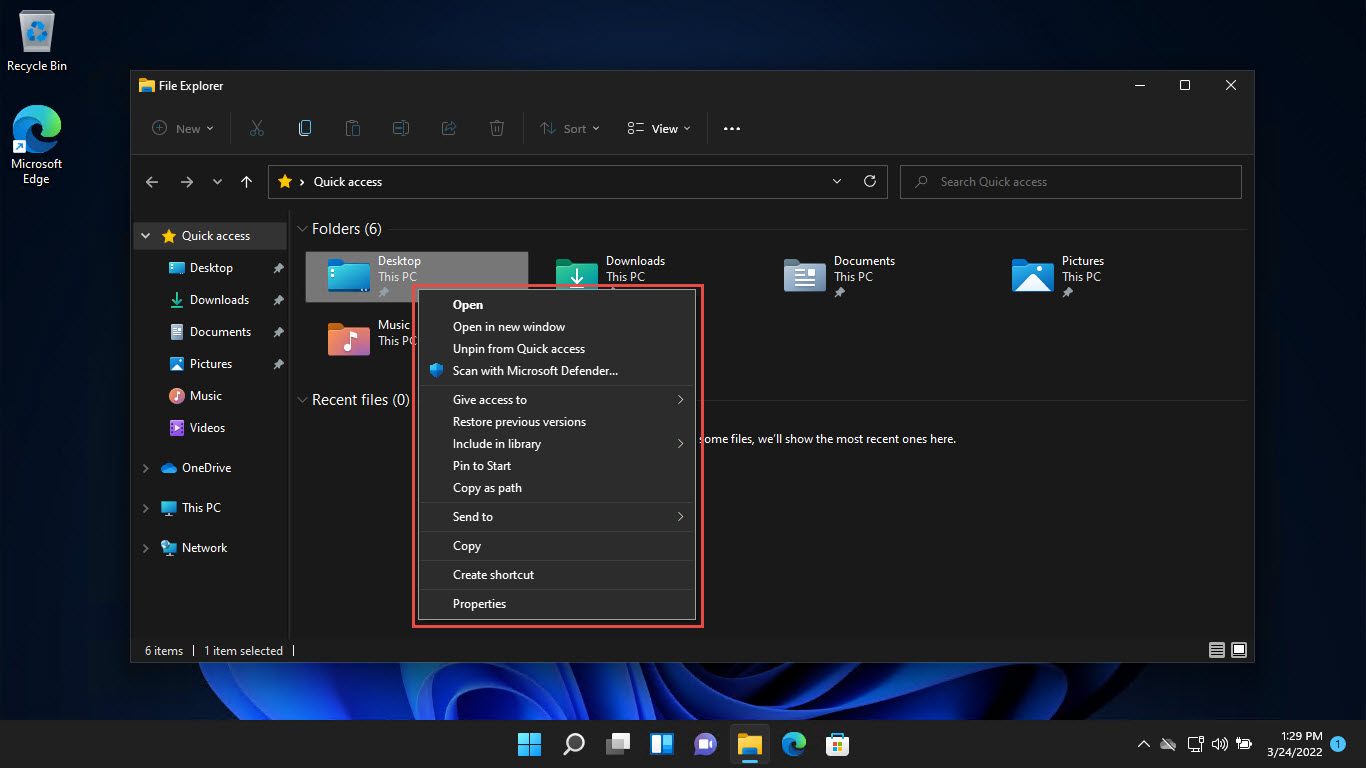Unpin Desktop from Quick access

tap(519, 348)
